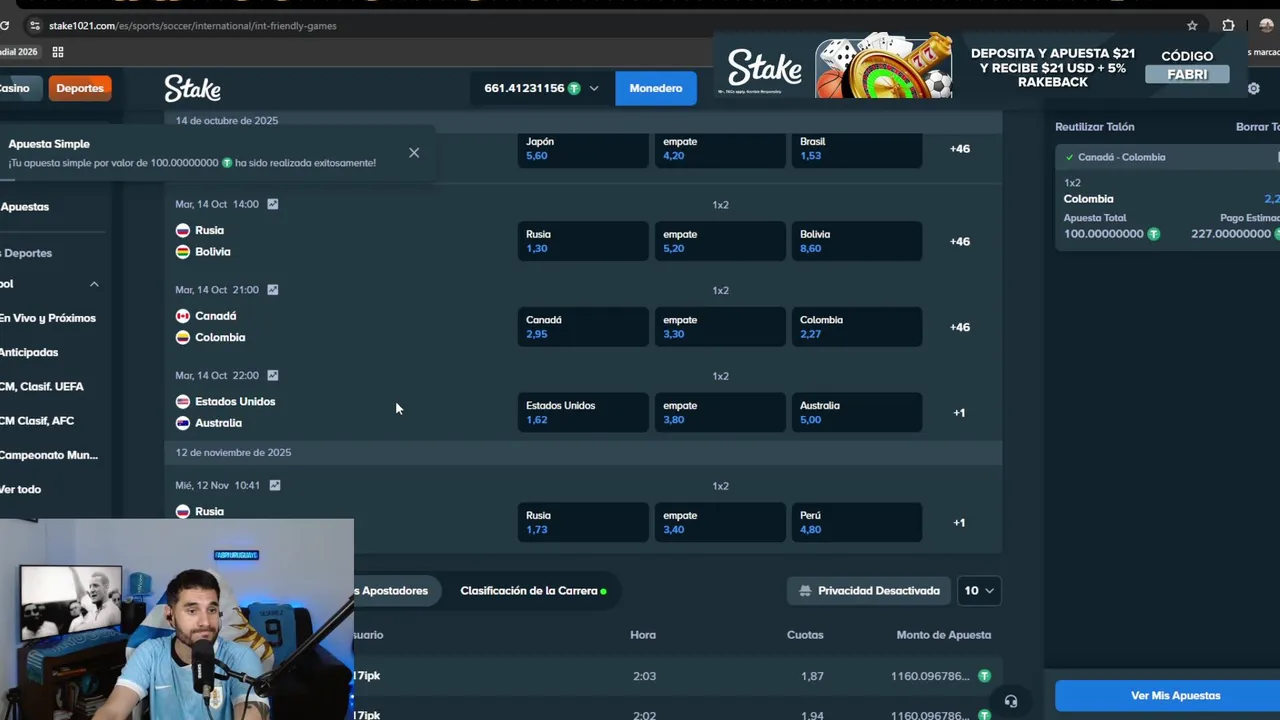
Task: Click currency icon beside 1160.096786 at 2:03
Action: (984, 676)
